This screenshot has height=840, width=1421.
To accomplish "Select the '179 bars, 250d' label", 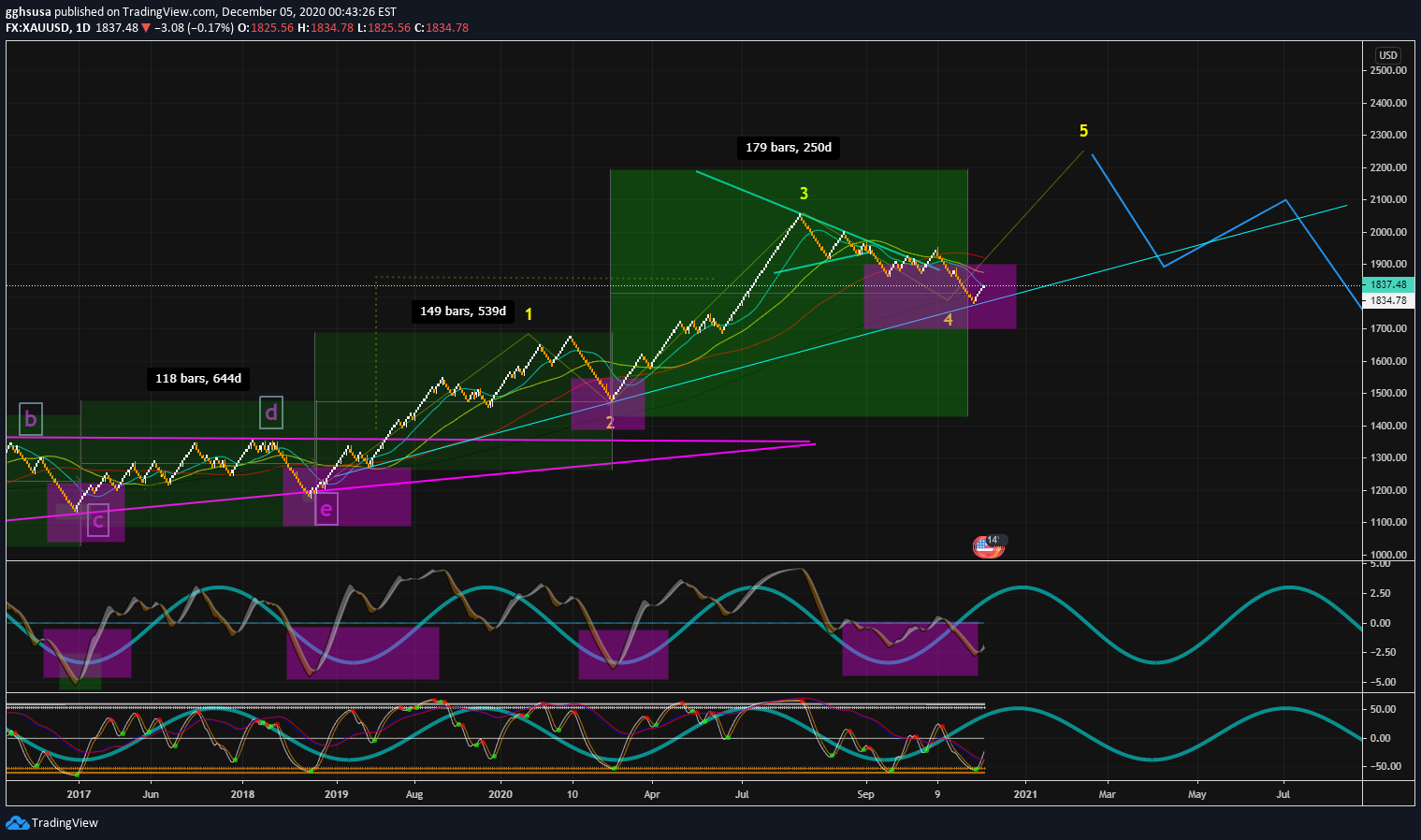I will pyautogui.click(x=788, y=148).
